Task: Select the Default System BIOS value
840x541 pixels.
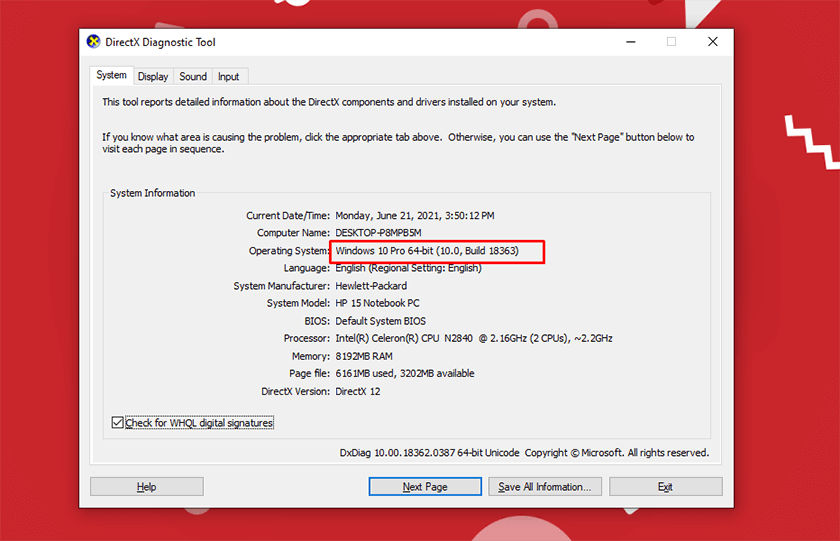Action: tap(380, 321)
